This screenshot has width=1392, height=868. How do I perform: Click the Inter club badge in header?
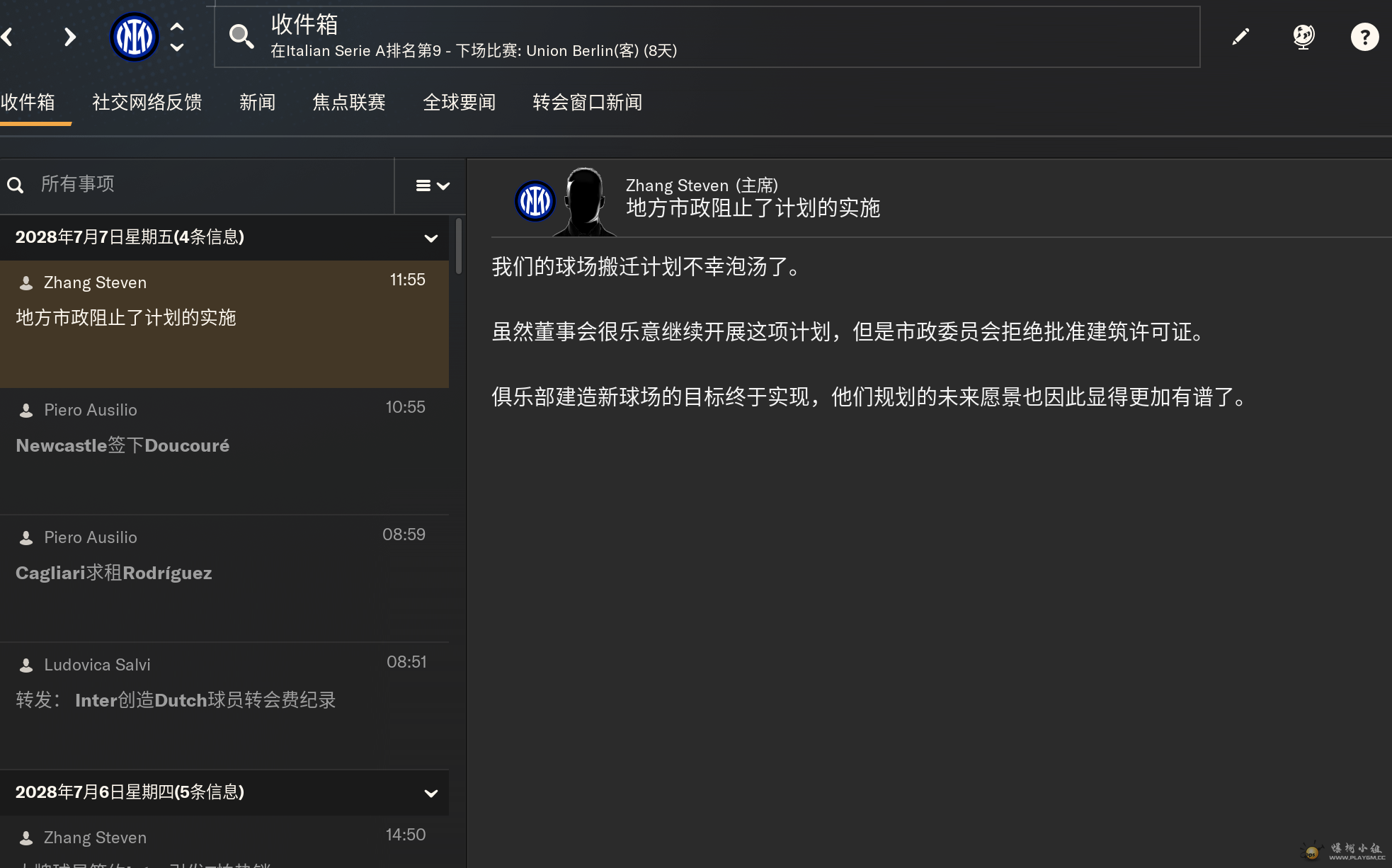click(x=134, y=37)
